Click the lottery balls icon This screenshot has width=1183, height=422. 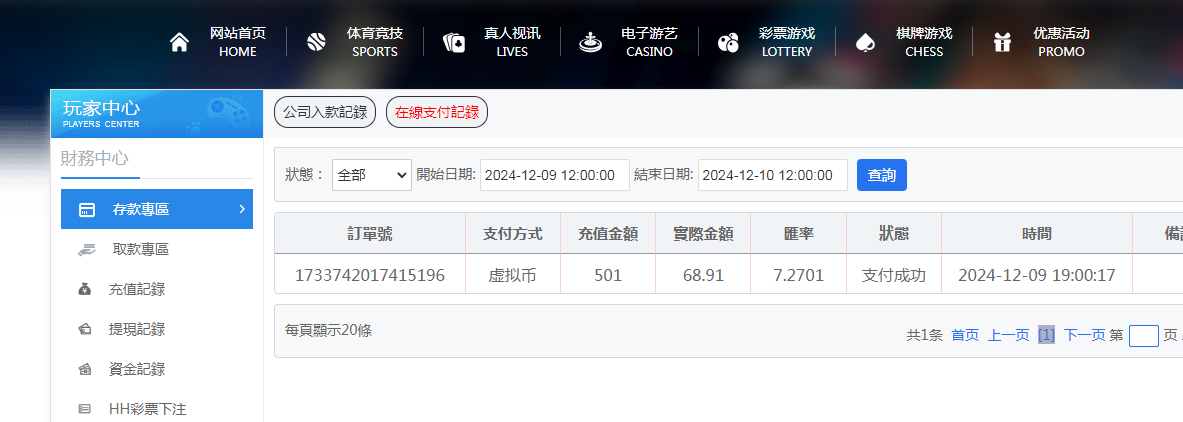click(x=728, y=42)
